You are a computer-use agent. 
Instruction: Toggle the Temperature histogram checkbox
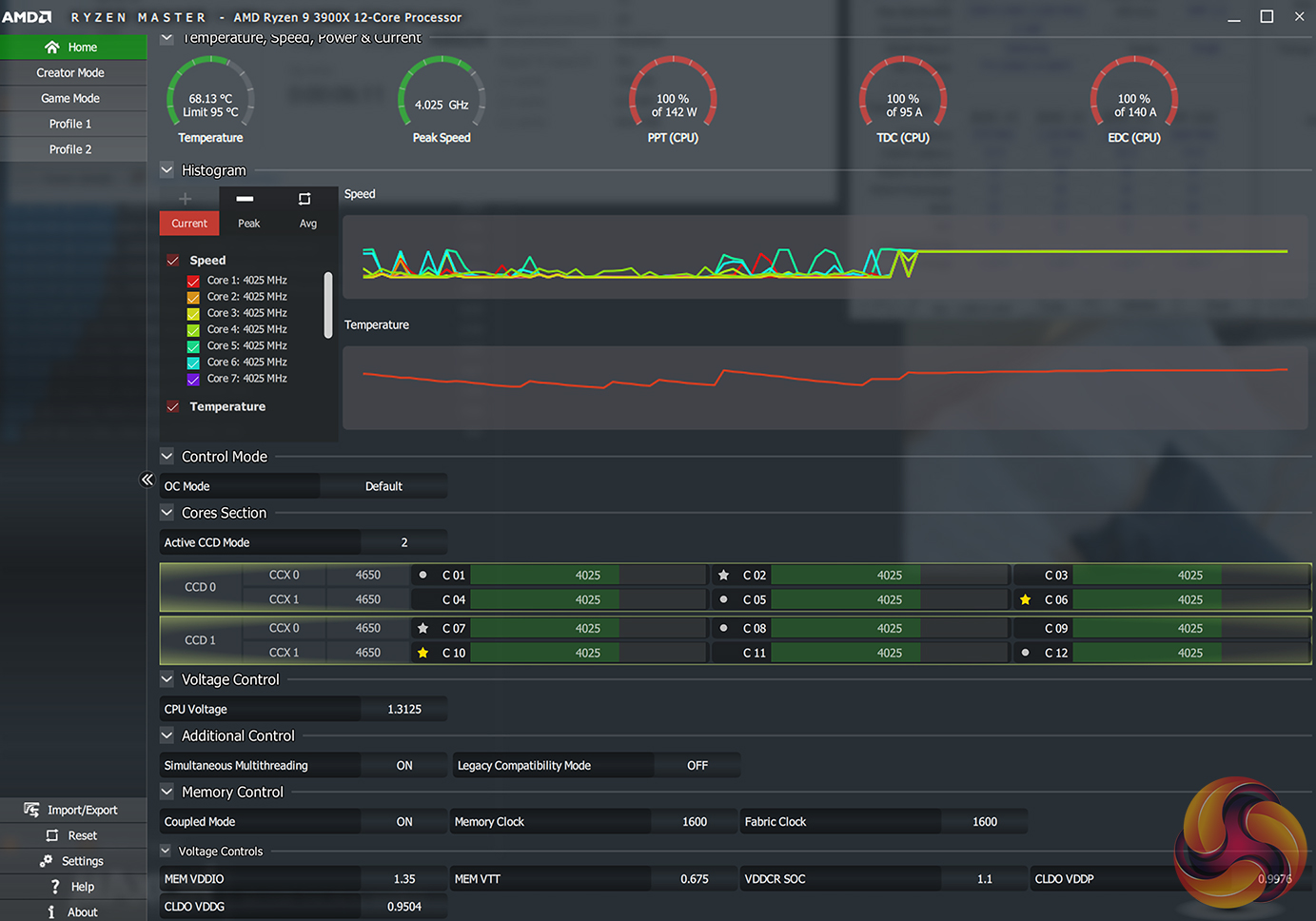pyautogui.click(x=173, y=407)
